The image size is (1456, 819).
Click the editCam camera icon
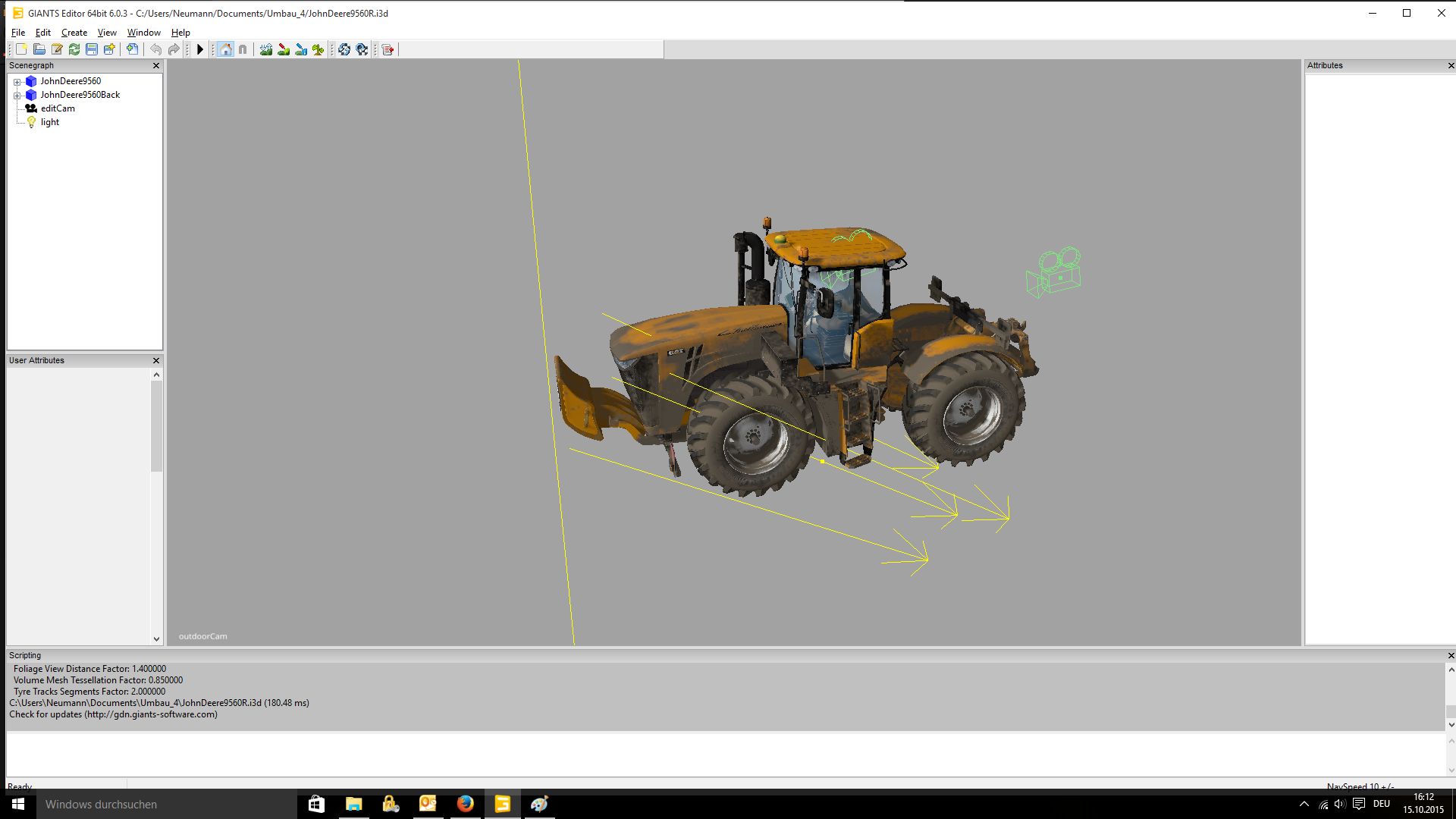(x=31, y=108)
